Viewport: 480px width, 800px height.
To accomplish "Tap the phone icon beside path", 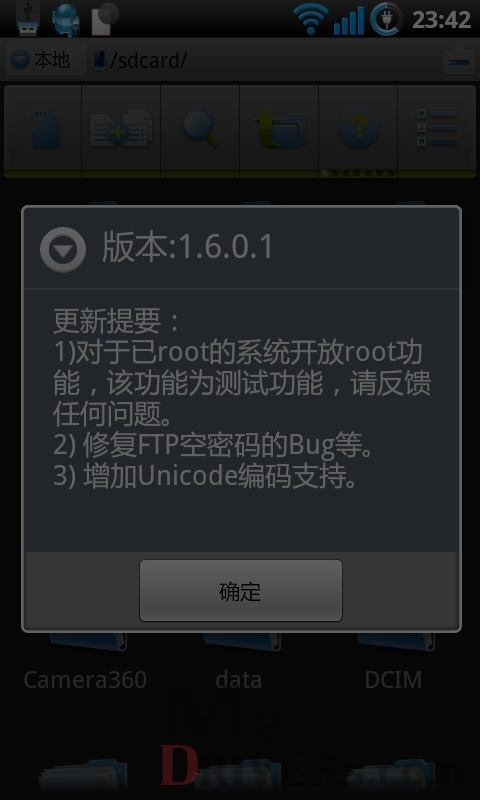I will (99, 61).
